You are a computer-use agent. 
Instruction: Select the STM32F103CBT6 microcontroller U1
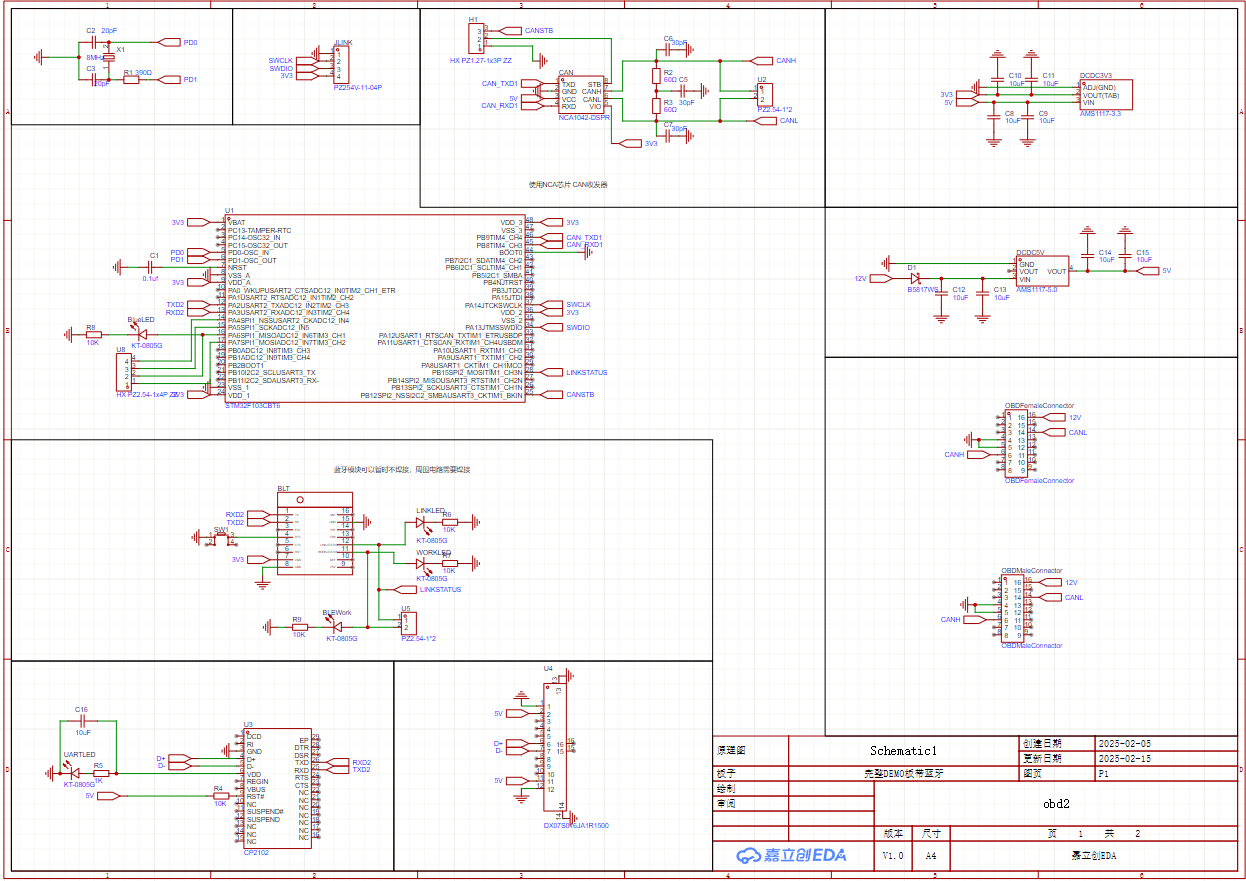pos(375,308)
